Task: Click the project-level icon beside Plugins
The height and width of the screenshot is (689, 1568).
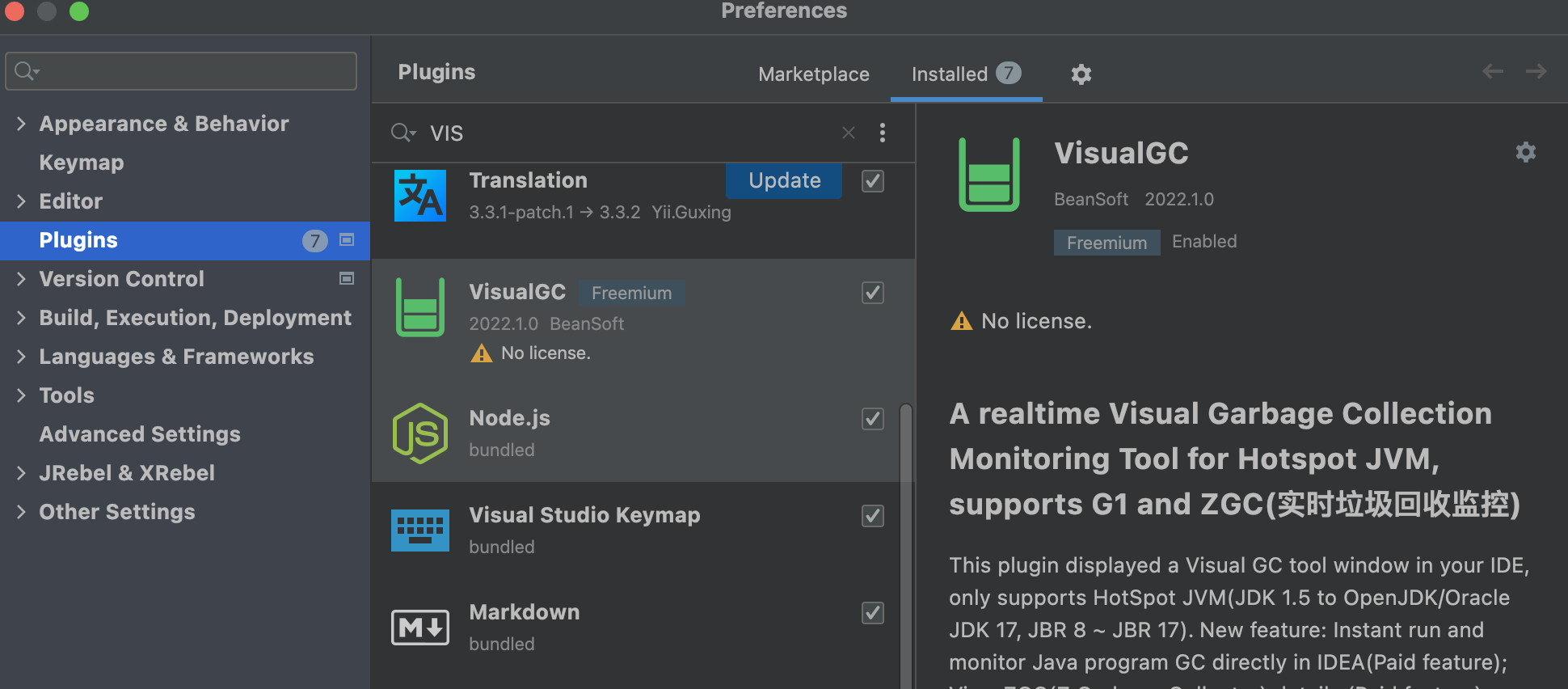Action: tap(347, 239)
